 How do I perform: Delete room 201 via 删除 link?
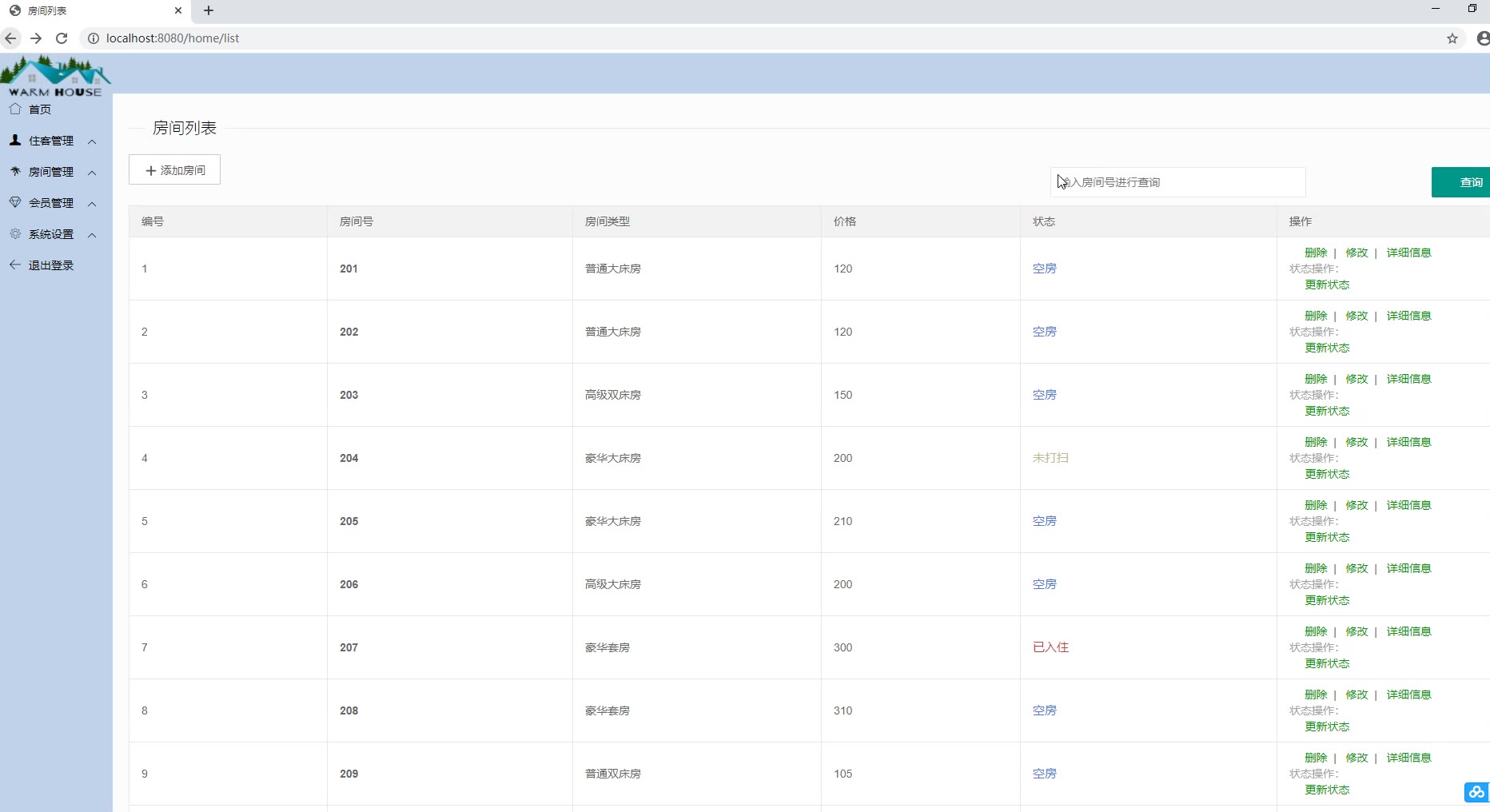point(1316,253)
